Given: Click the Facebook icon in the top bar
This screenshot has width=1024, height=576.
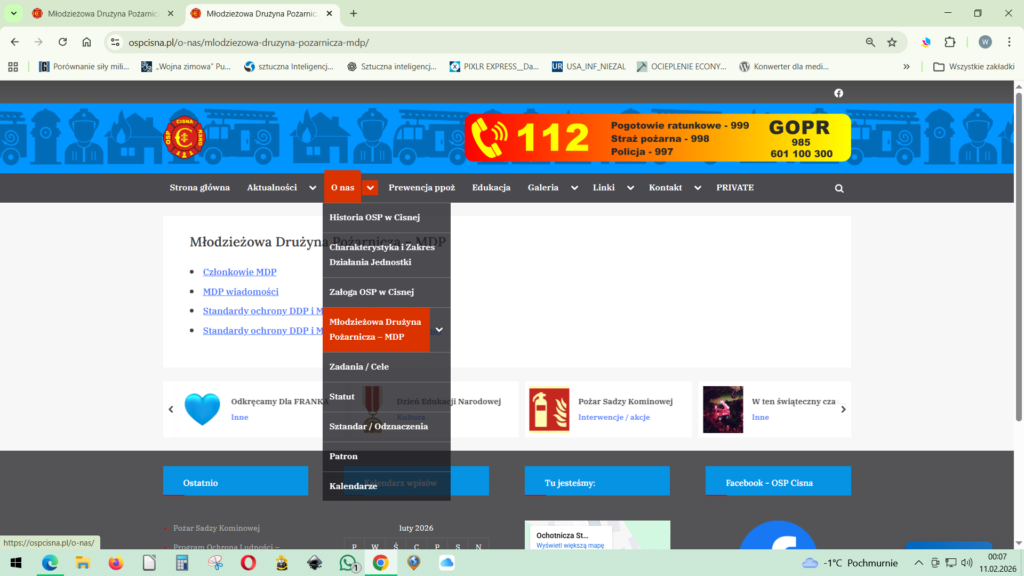Looking at the screenshot, I should click(x=838, y=93).
